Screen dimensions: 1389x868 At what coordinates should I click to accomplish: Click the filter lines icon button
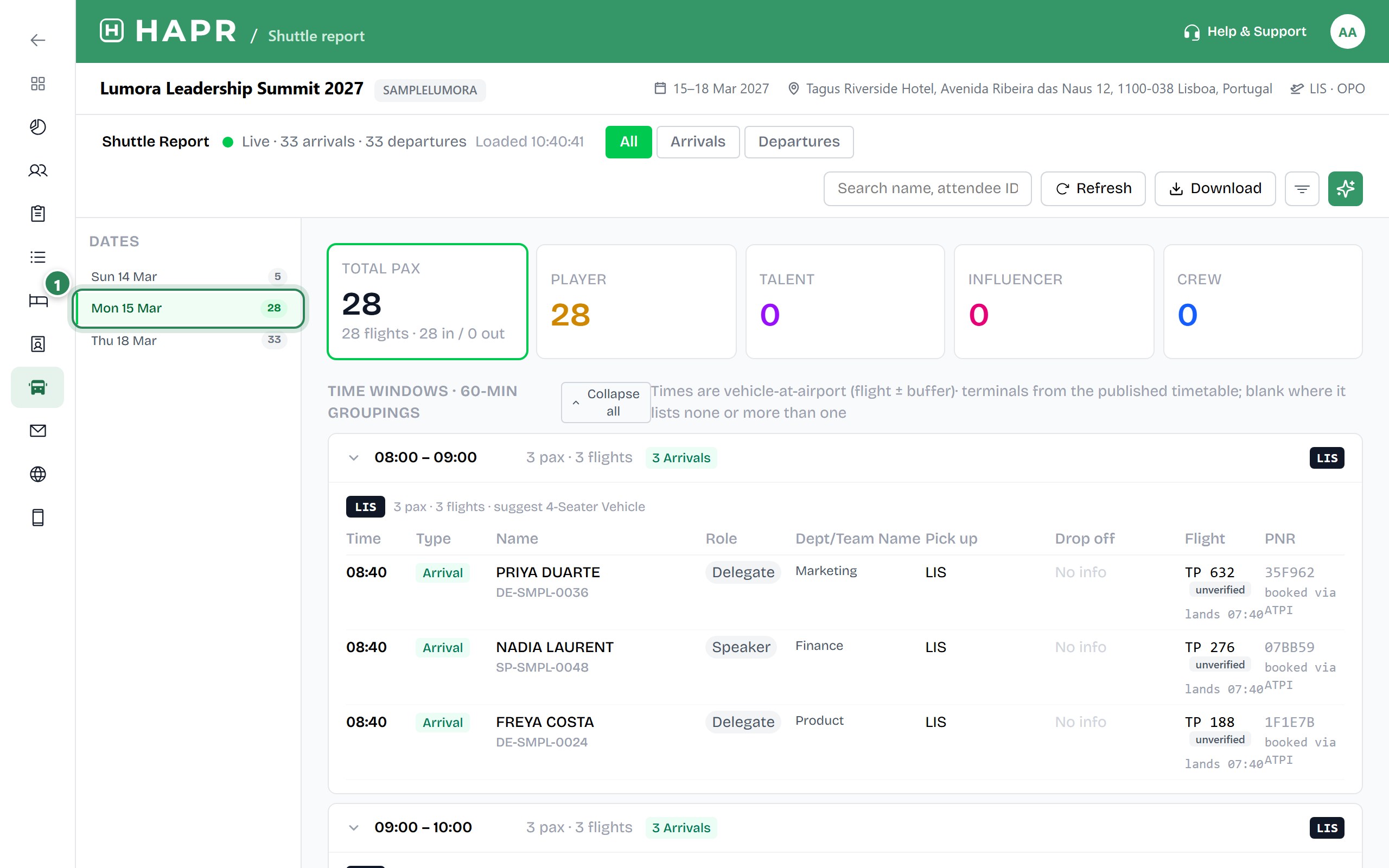point(1302,188)
